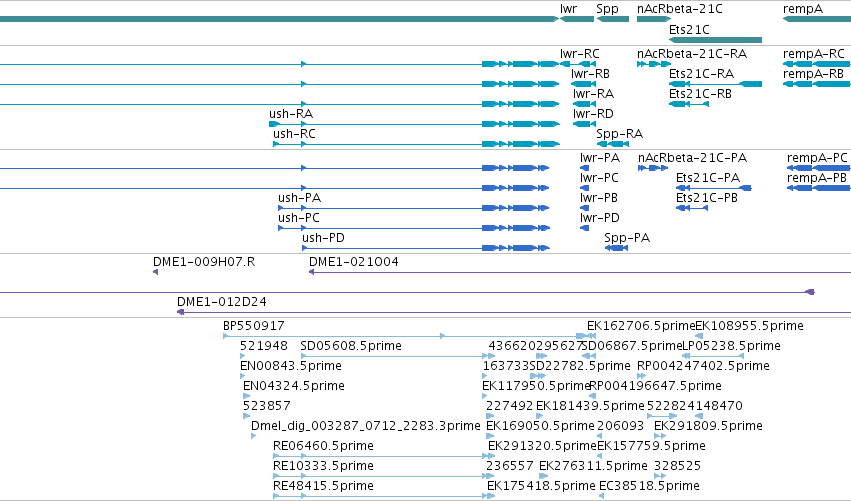Select transcript lwr-RB label

[590, 74]
